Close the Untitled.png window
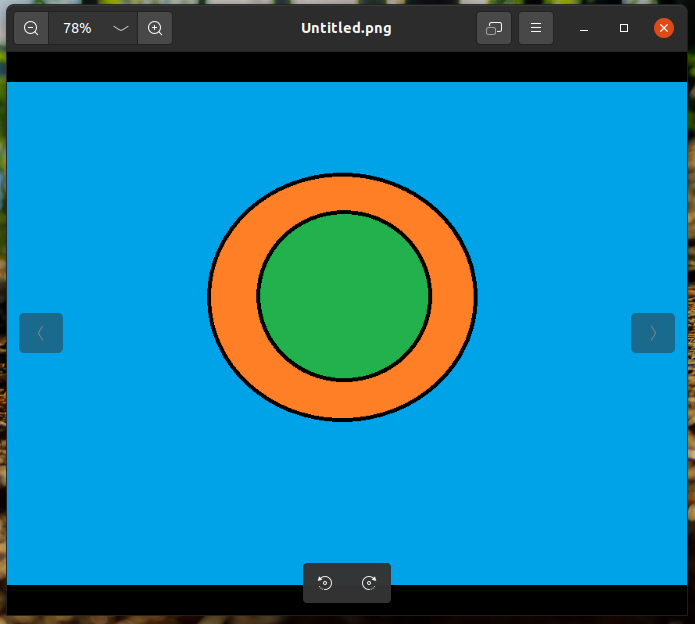 (x=664, y=28)
